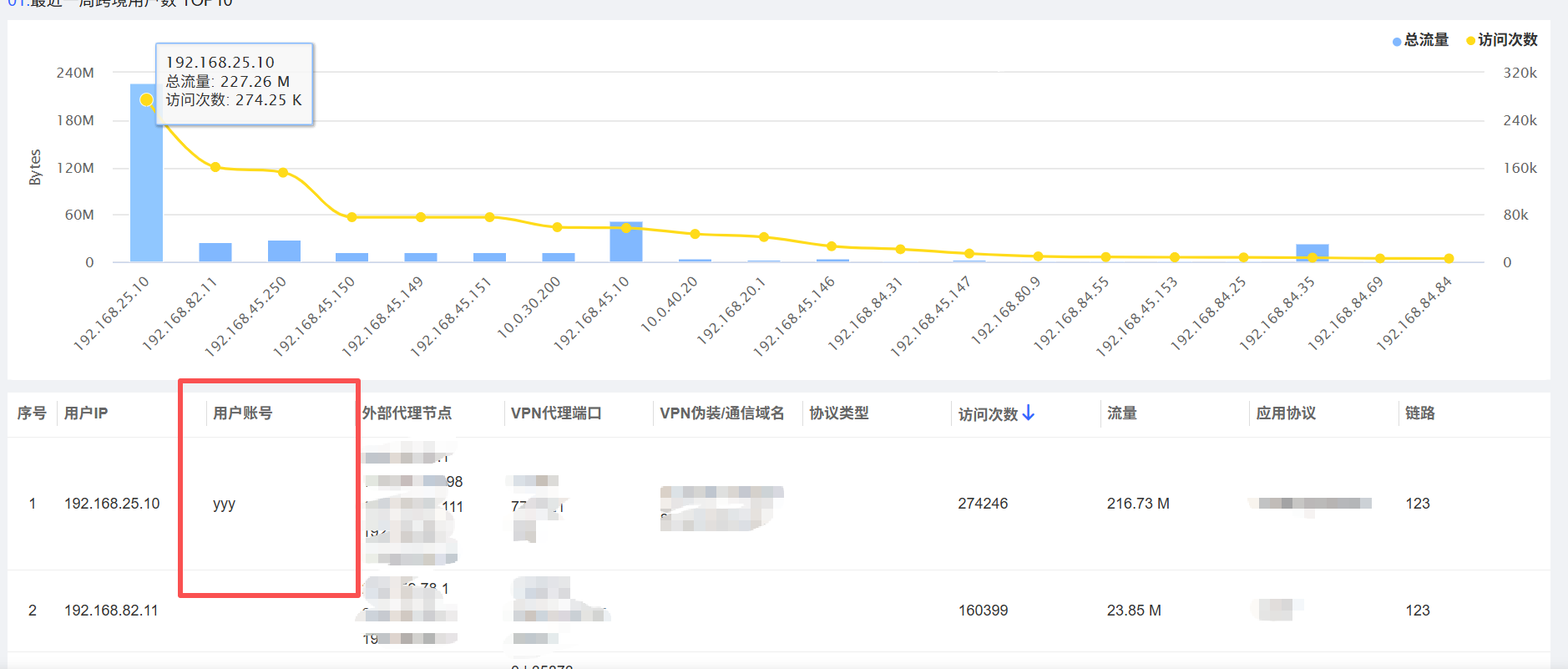The width and height of the screenshot is (1568, 669).
Task: Click the visit count 274246 cell
Action: [983, 504]
